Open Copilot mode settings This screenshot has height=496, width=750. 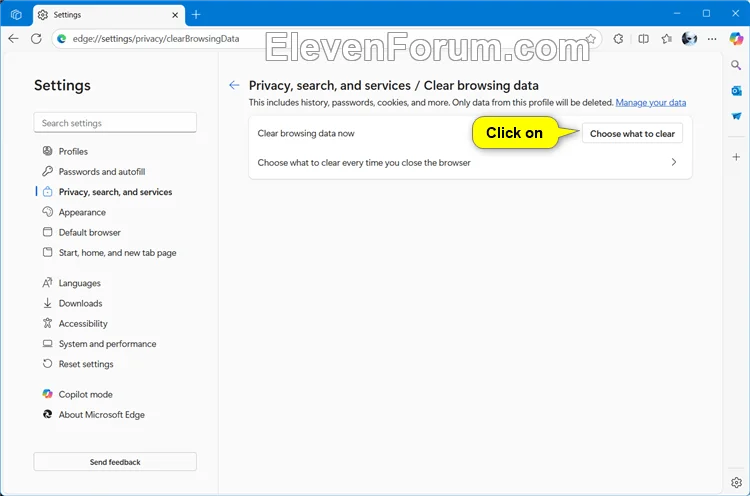pos(85,395)
